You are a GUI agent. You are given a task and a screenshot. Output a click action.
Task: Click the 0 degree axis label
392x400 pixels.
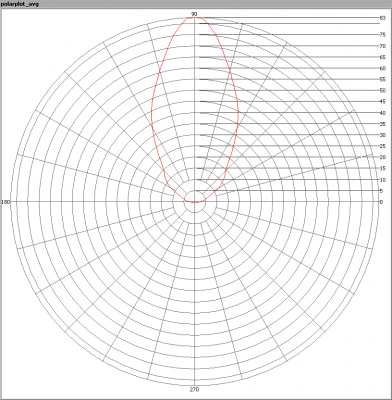point(381,202)
